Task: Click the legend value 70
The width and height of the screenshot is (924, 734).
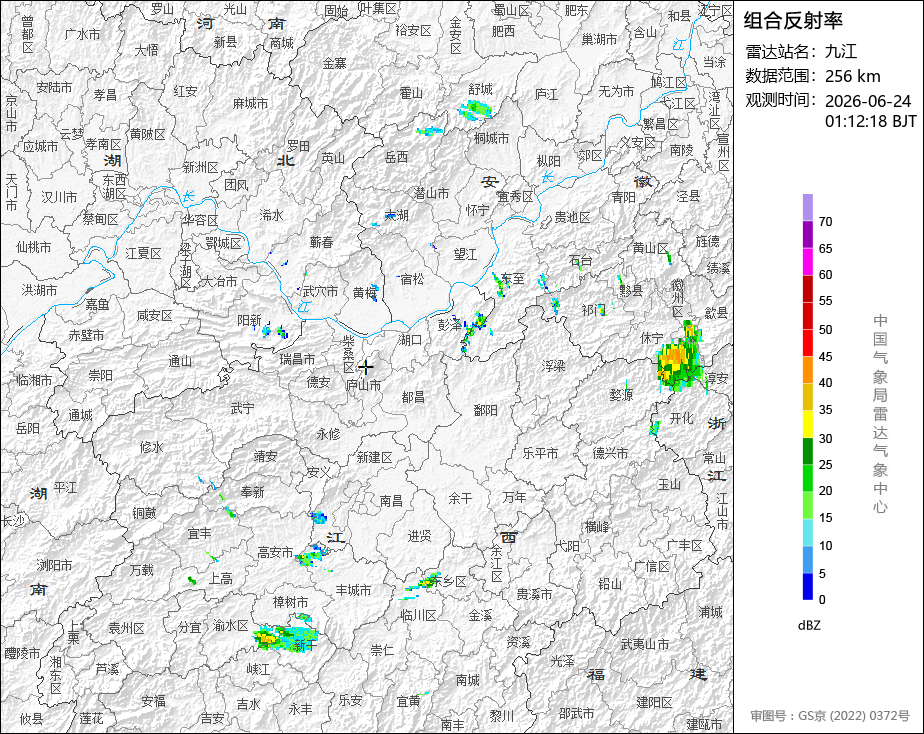Action: [826, 222]
